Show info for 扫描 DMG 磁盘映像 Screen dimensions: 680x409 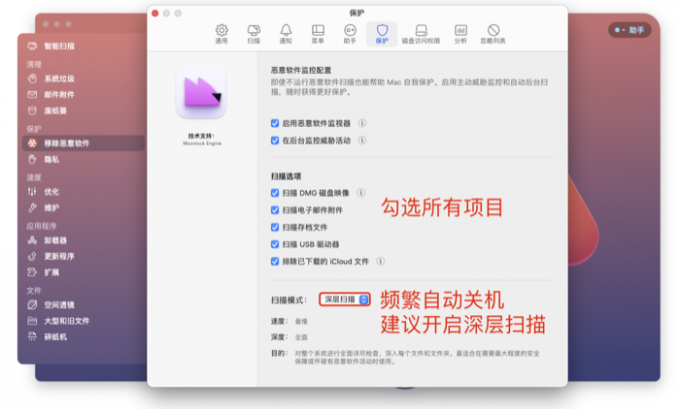pyautogui.click(x=361, y=193)
